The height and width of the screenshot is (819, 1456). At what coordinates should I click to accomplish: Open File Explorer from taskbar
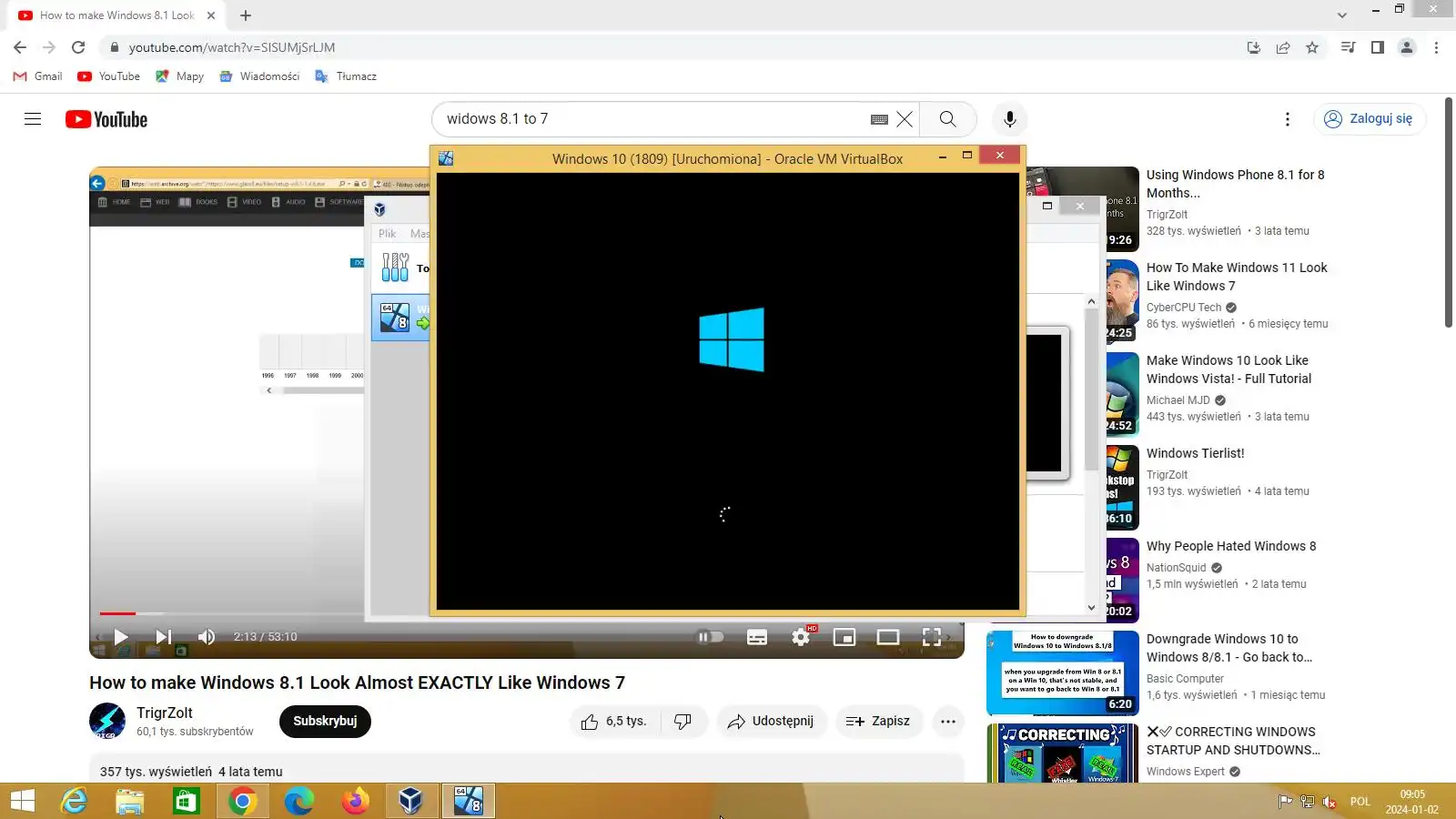tap(130, 802)
